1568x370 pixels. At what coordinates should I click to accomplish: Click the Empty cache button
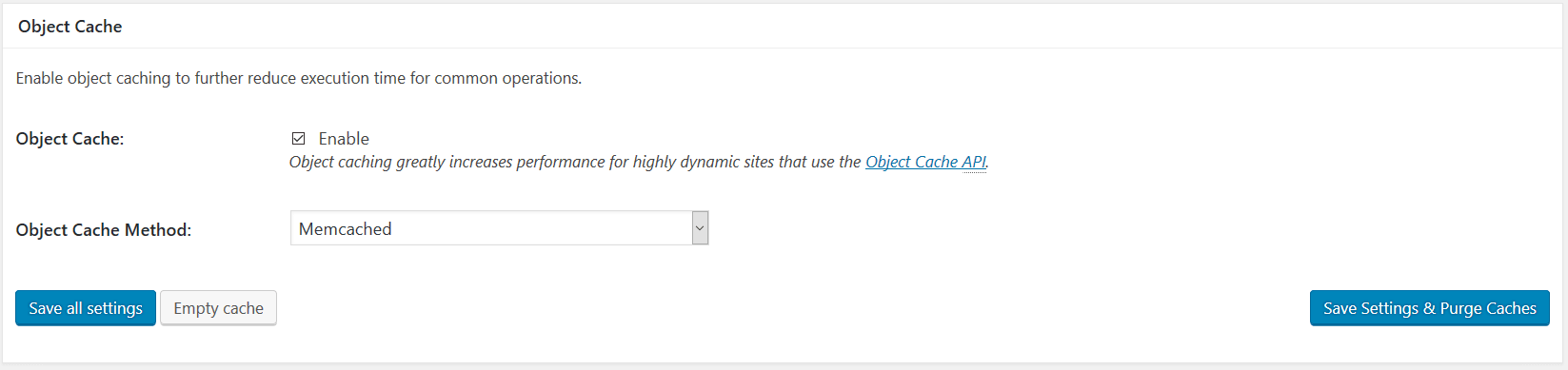[x=218, y=308]
